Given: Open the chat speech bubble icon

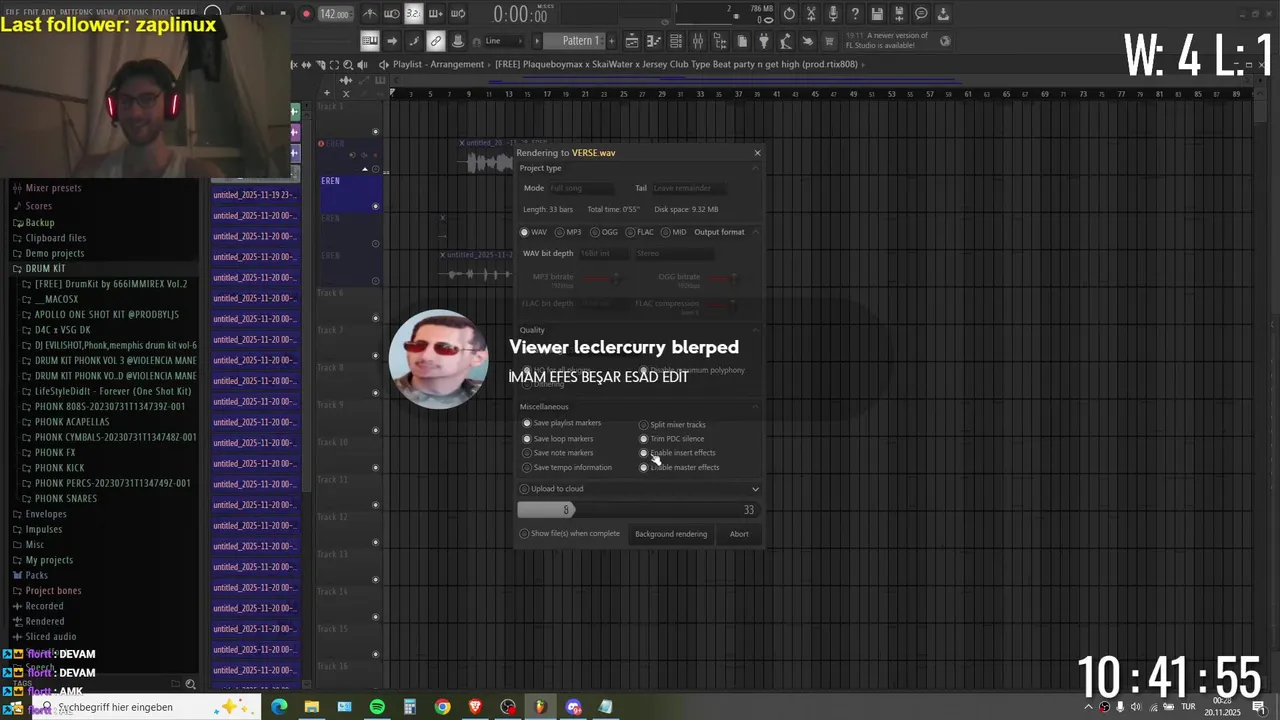Looking at the screenshot, I should coord(921,14).
